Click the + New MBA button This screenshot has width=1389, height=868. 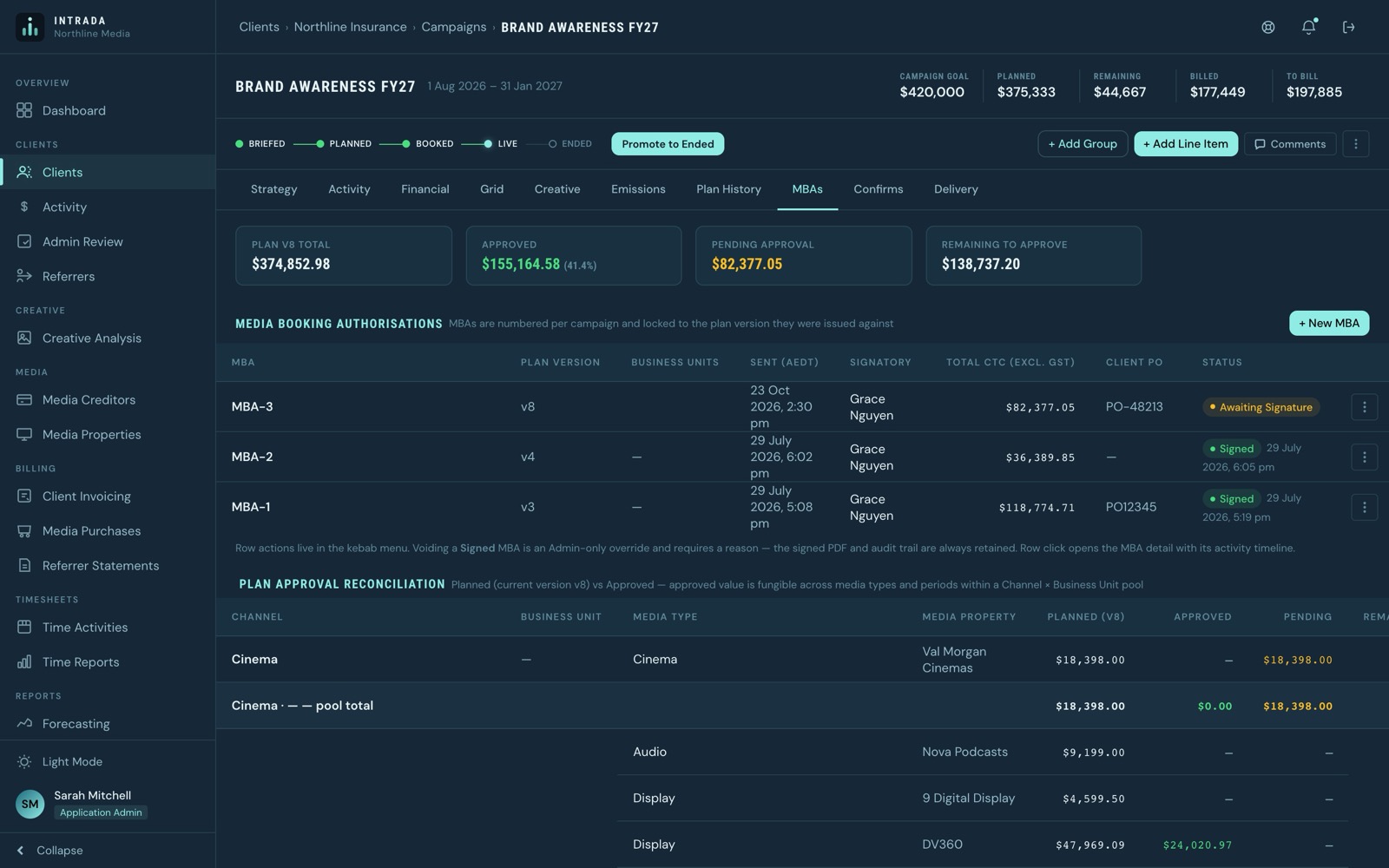pos(1329,323)
